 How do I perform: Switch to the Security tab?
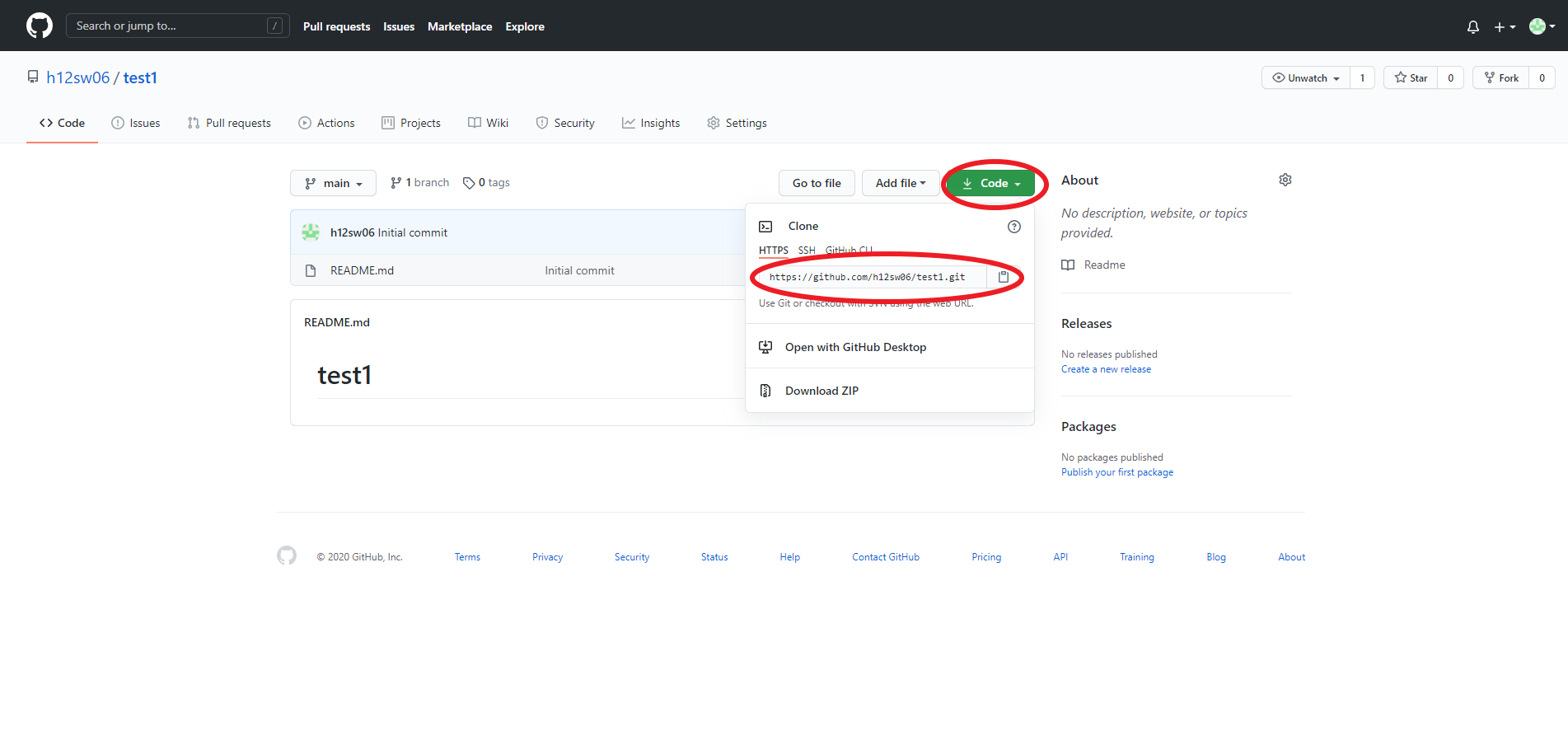pyautogui.click(x=565, y=123)
